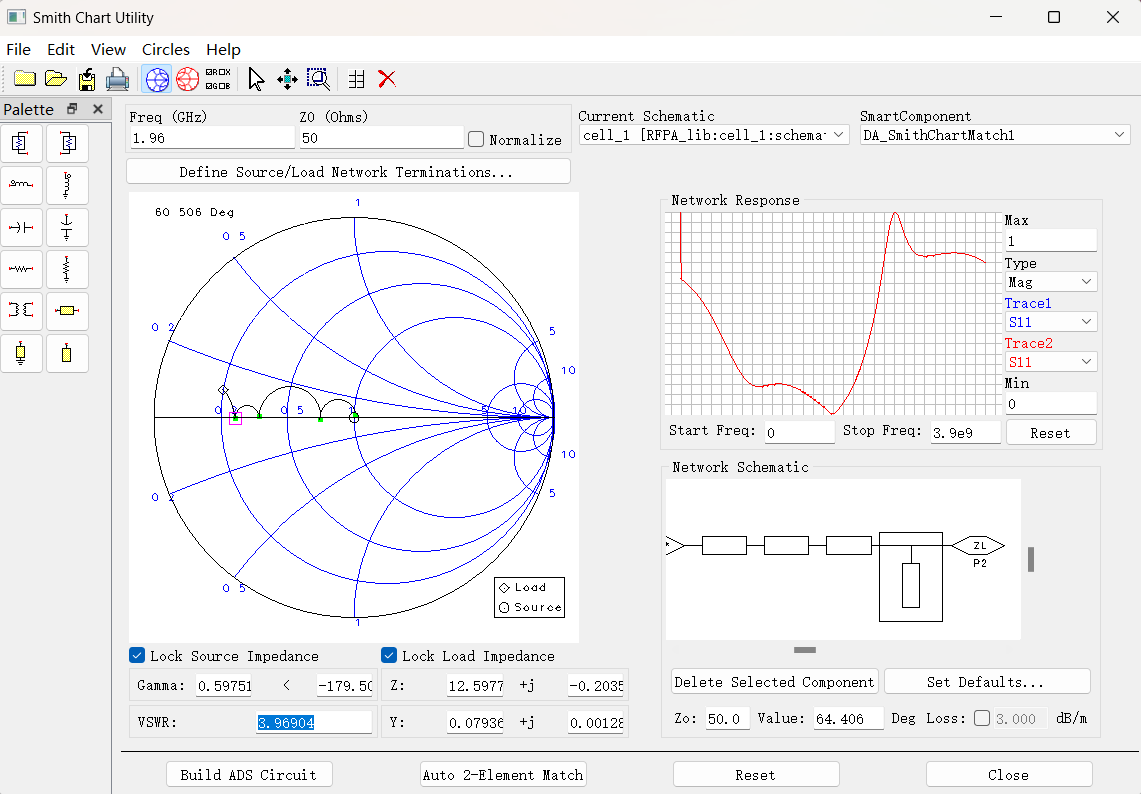Viewport: 1141px width, 794px height.
Task: Click the VSWR value field
Action: 313,722
